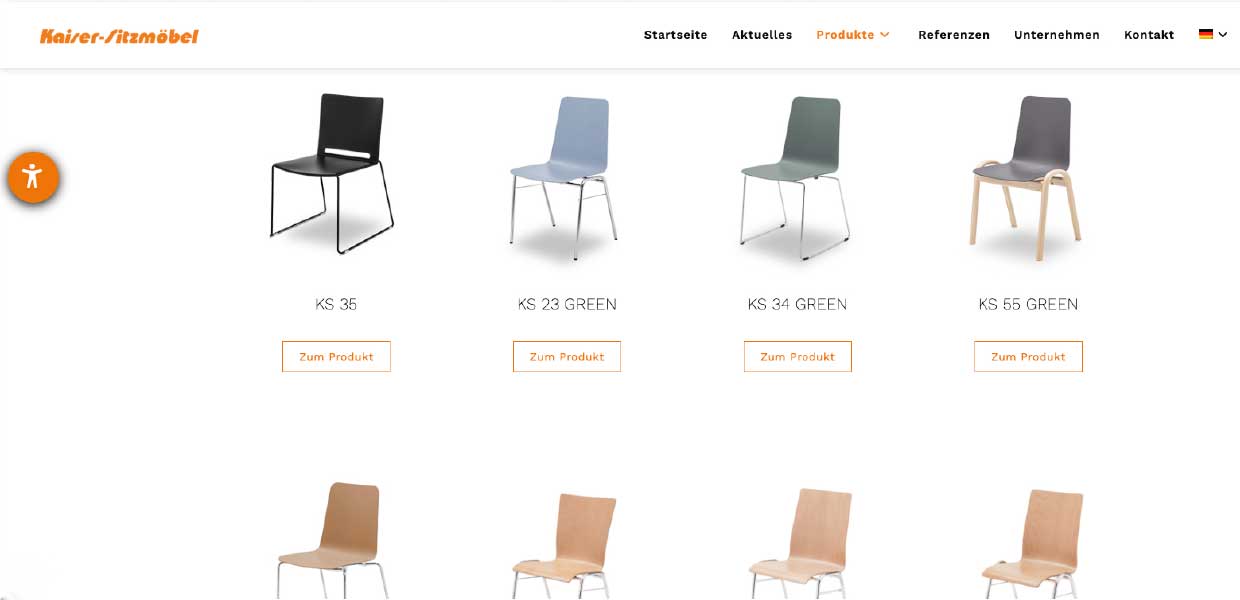Open the Kontakt navigation link
1240x600 pixels.
click(x=1149, y=35)
